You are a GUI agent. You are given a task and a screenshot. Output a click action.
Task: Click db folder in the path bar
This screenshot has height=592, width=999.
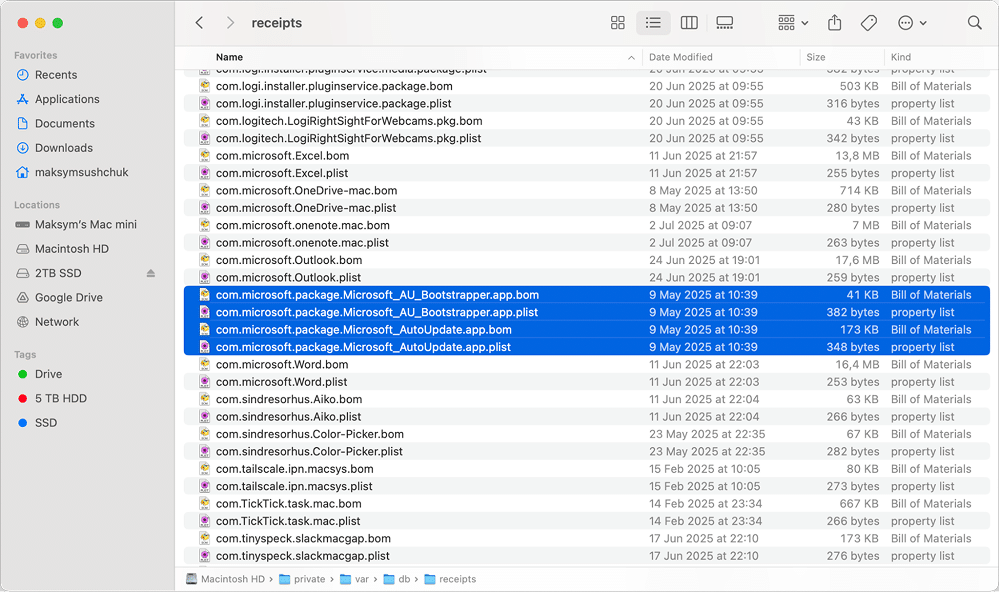point(397,579)
